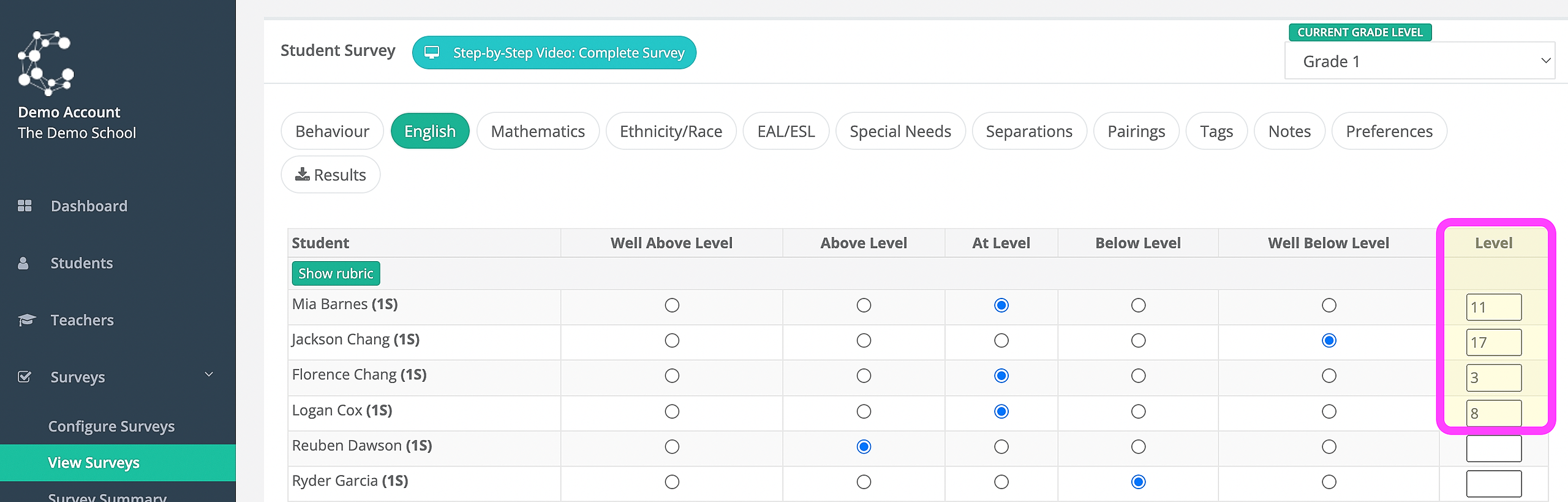Set Logan Cox to Well Below Level
The height and width of the screenshot is (502, 1568).
(x=1329, y=411)
